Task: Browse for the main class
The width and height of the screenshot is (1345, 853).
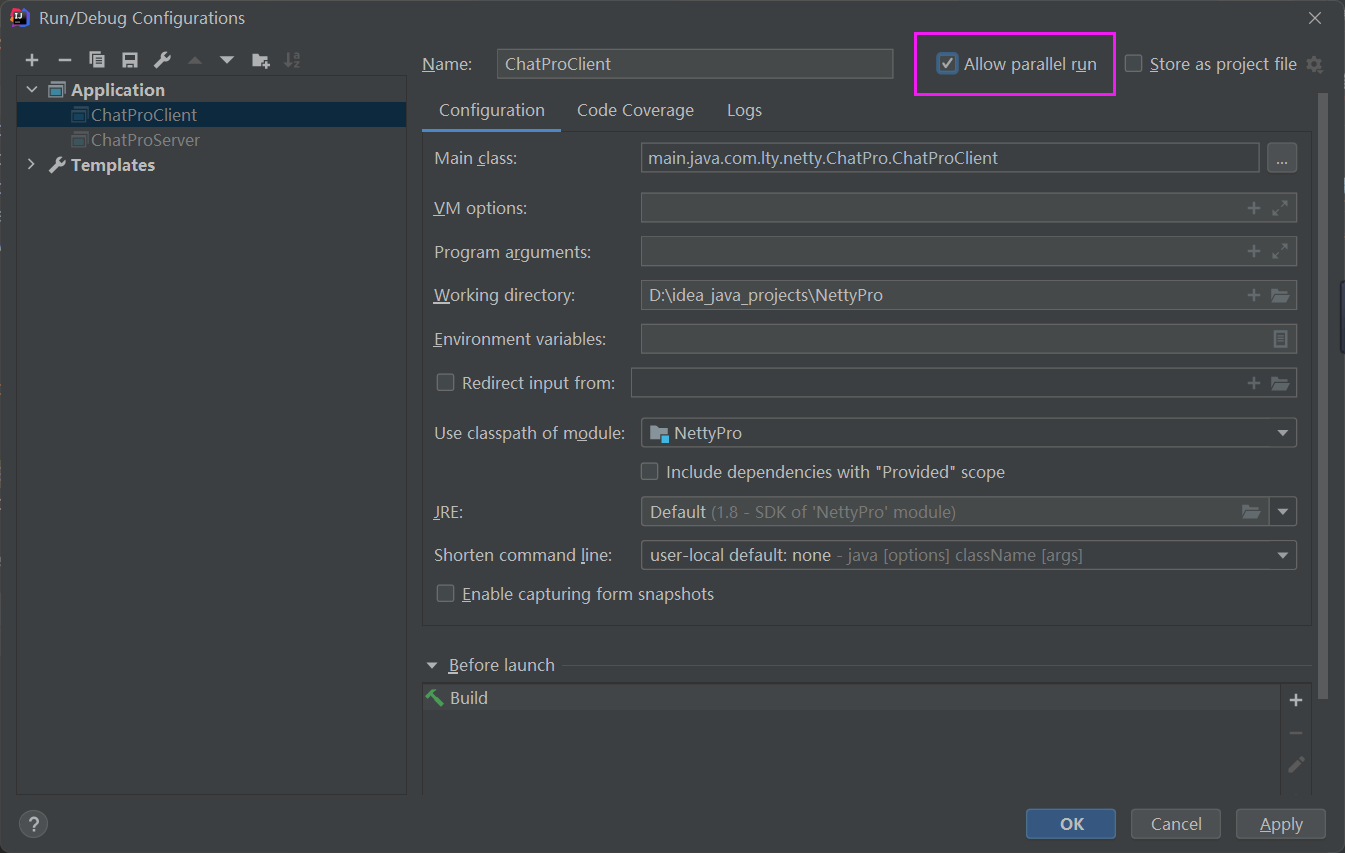Action: click(x=1282, y=157)
